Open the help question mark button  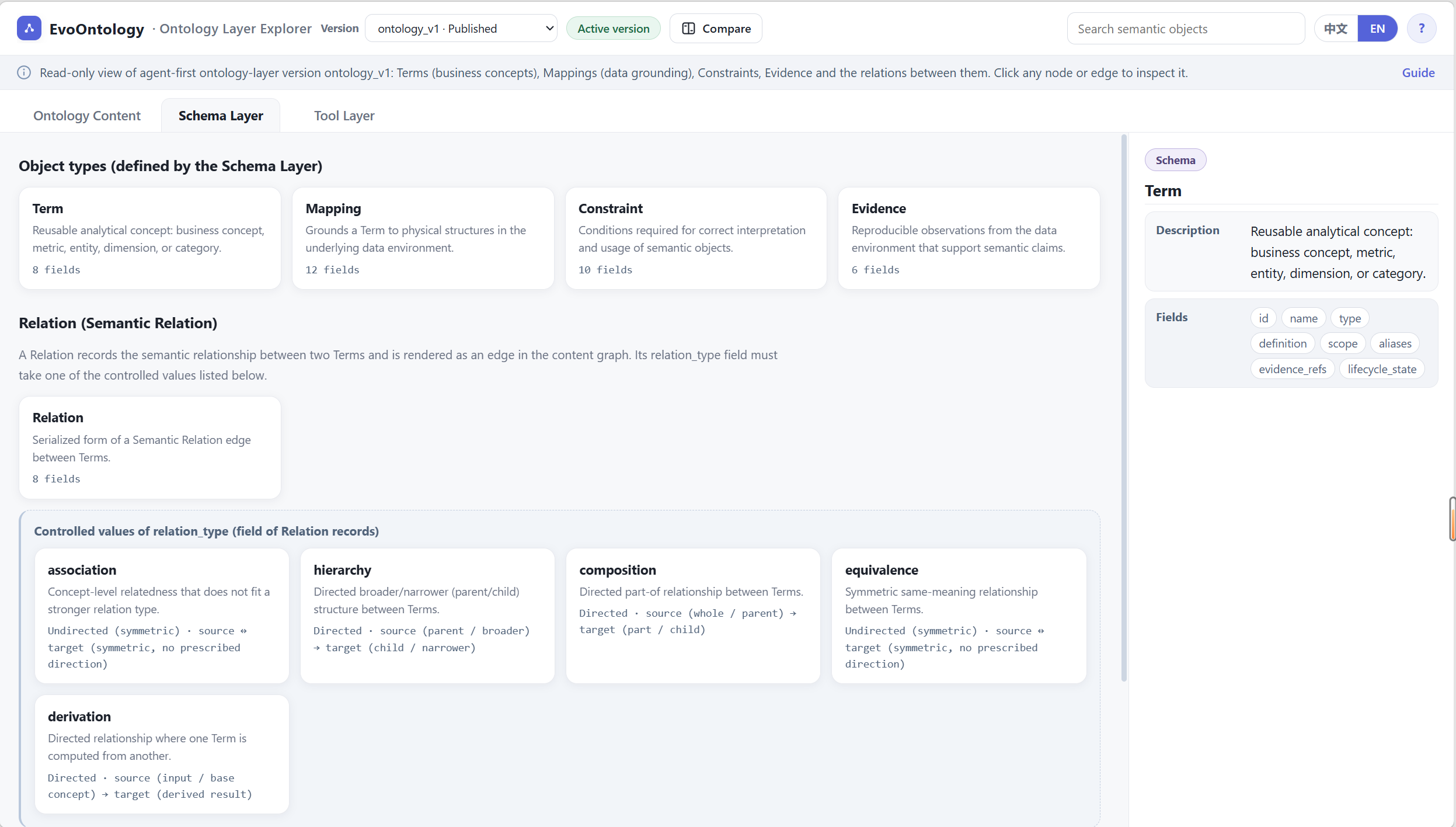pyautogui.click(x=1421, y=29)
